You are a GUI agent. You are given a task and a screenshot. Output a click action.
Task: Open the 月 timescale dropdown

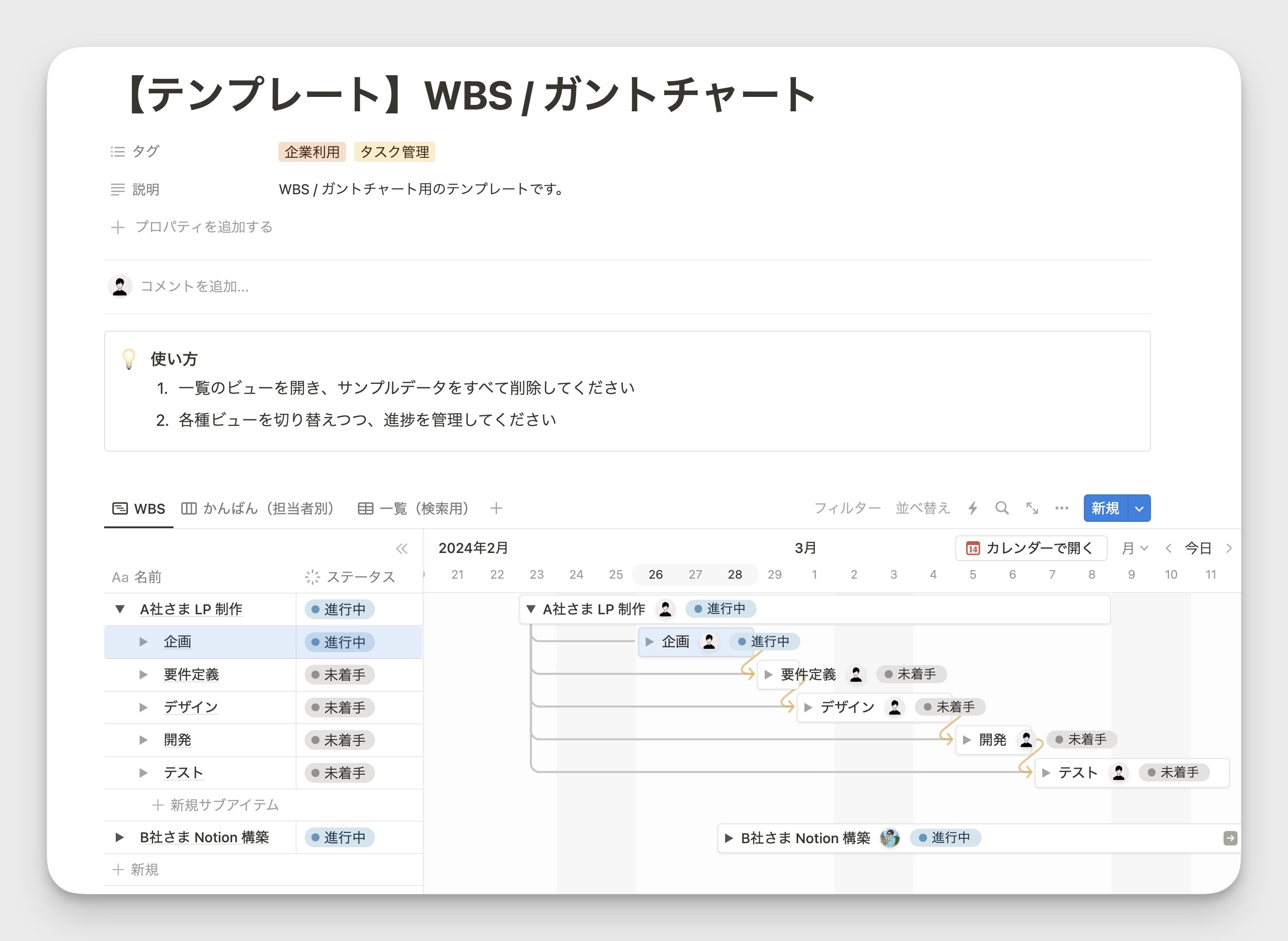click(1135, 548)
